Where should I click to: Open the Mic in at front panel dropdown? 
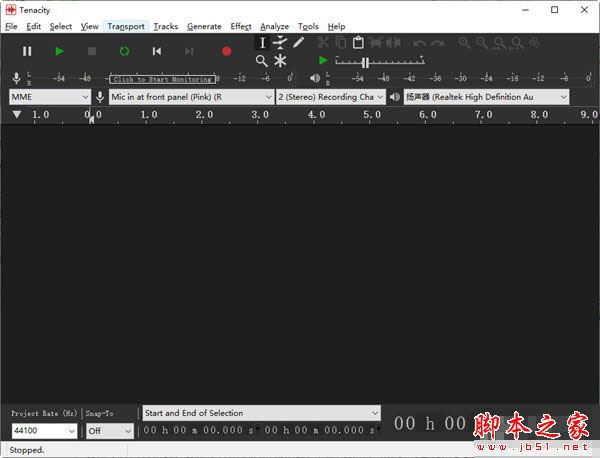(x=191, y=97)
